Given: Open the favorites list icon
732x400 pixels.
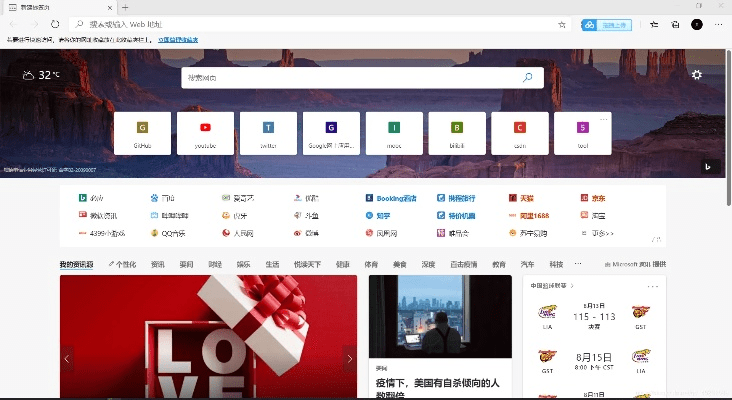Looking at the screenshot, I should pos(655,24).
